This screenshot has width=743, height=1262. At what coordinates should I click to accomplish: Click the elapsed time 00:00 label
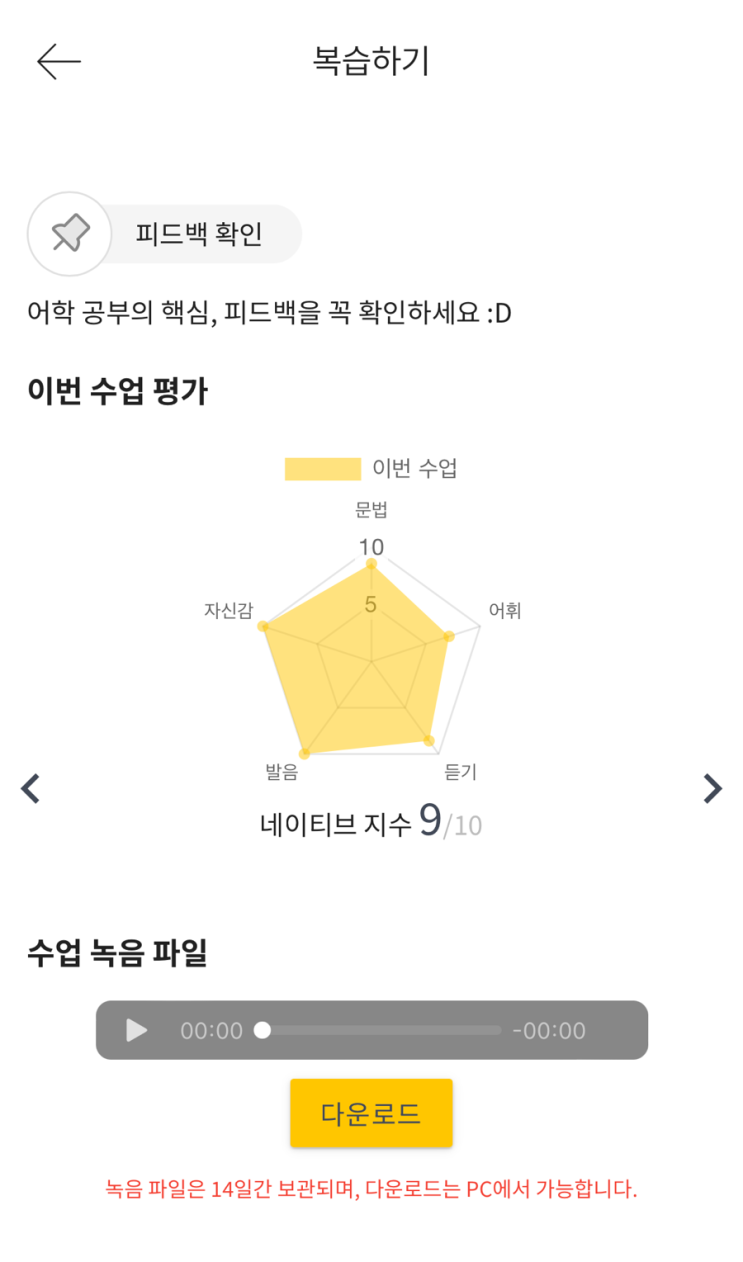tap(211, 1031)
